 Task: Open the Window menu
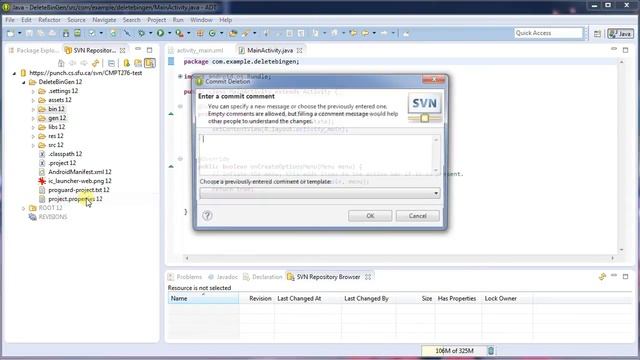(x=201, y=20)
